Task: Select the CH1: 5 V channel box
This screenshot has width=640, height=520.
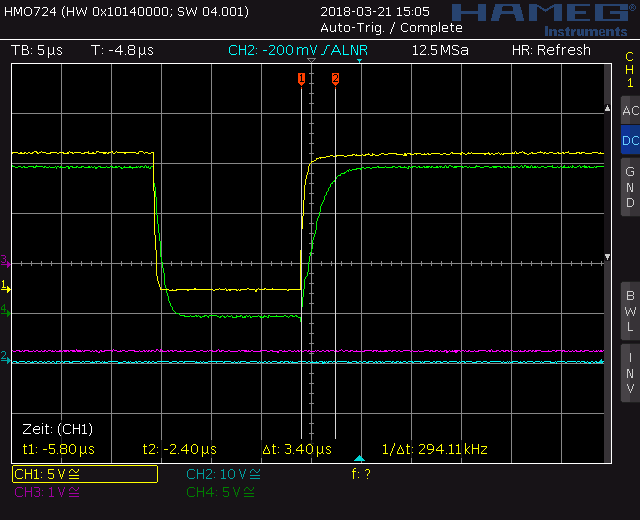Action: (x=85, y=474)
